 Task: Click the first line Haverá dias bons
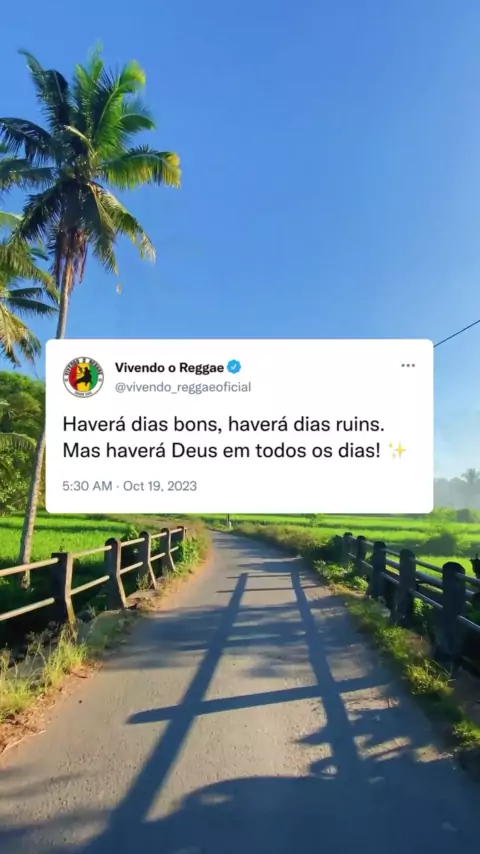(224, 425)
